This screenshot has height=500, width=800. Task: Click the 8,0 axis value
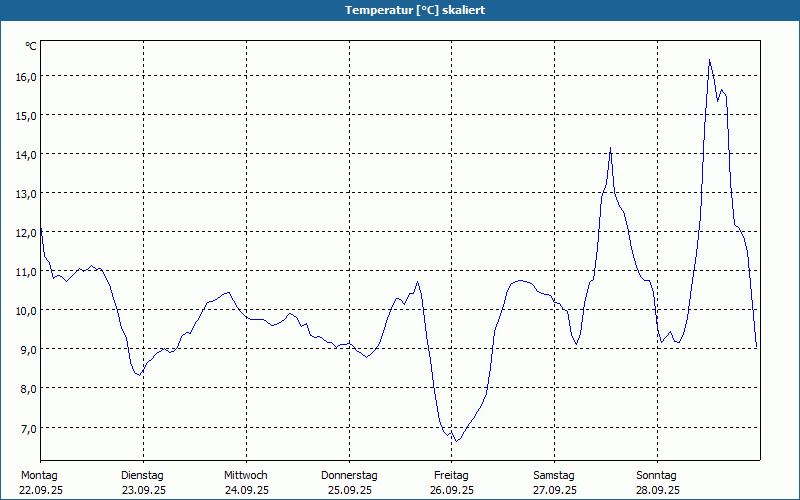29,389
